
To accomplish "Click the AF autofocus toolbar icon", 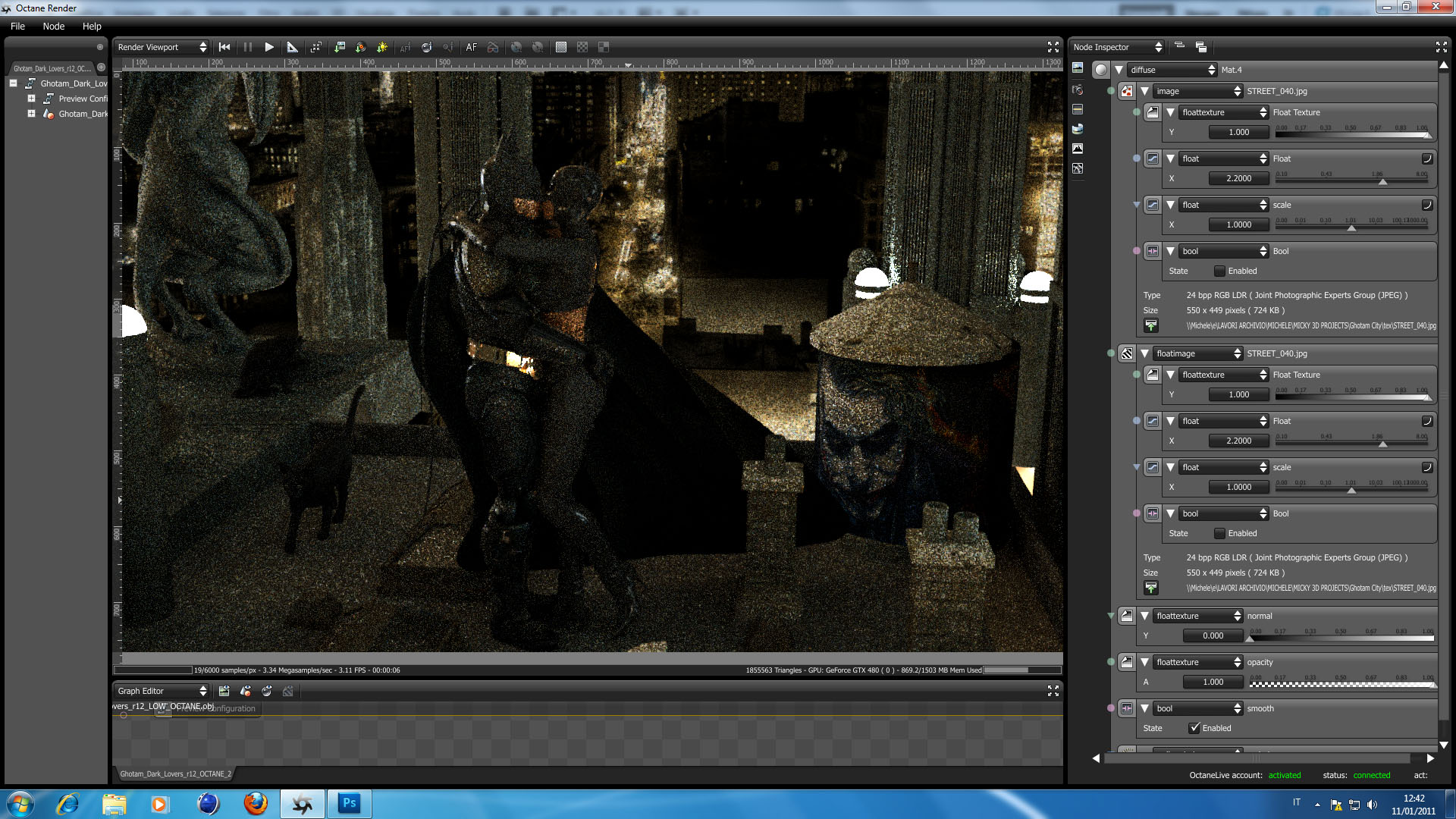I will (x=471, y=47).
